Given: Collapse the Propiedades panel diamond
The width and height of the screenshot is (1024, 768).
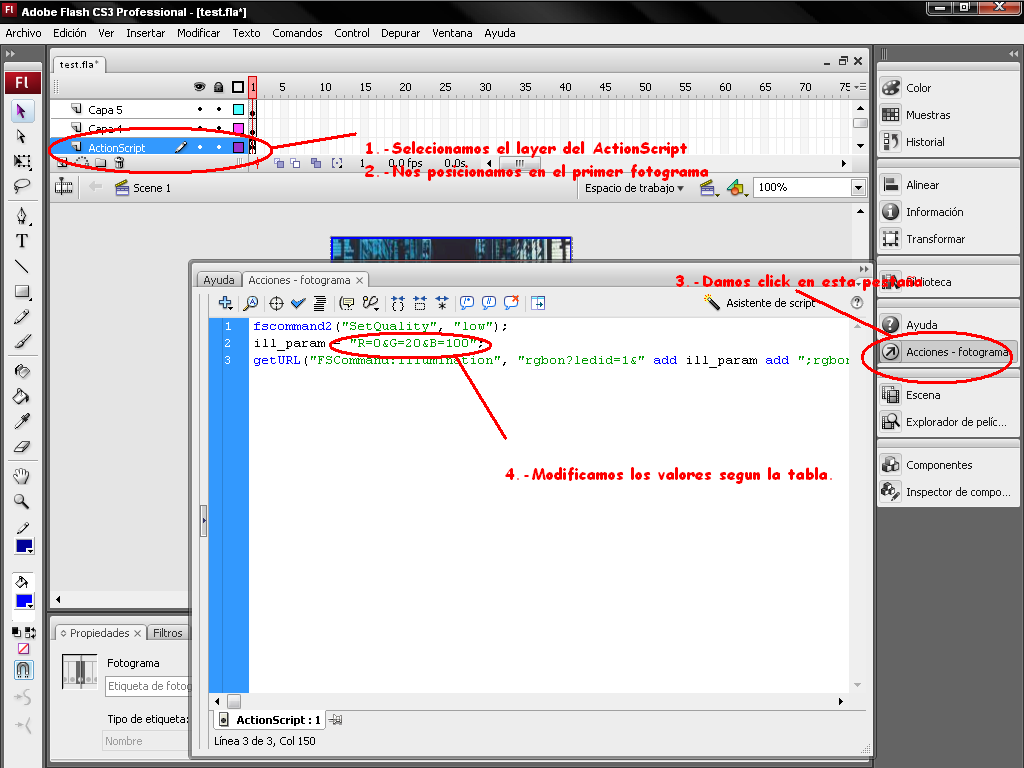Looking at the screenshot, I should point(63,633).
